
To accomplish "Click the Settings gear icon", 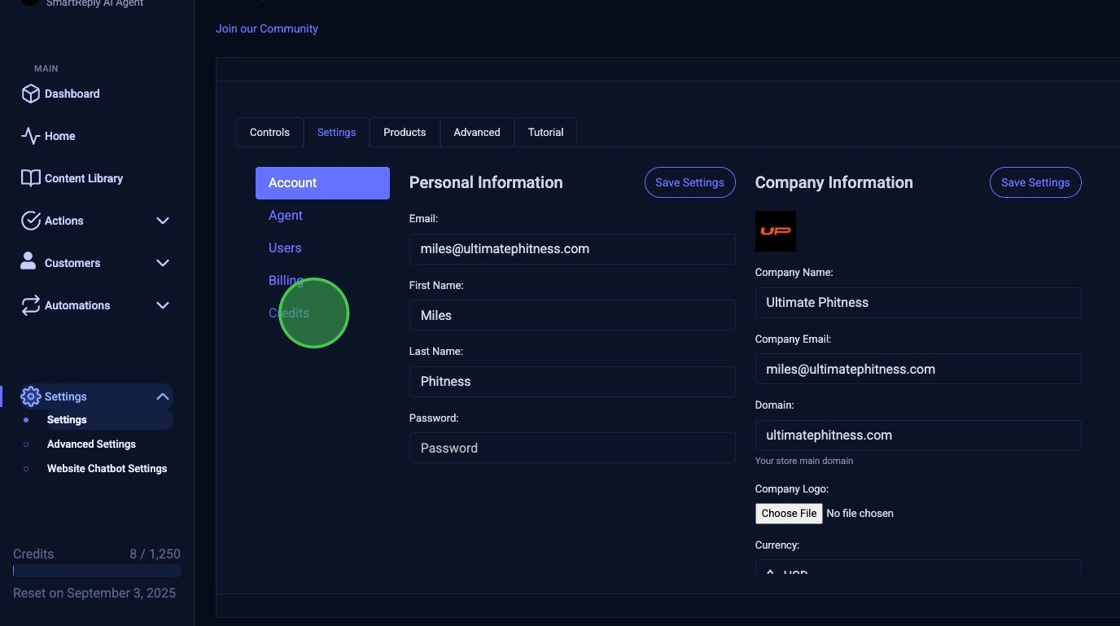I will coord(30,397).
